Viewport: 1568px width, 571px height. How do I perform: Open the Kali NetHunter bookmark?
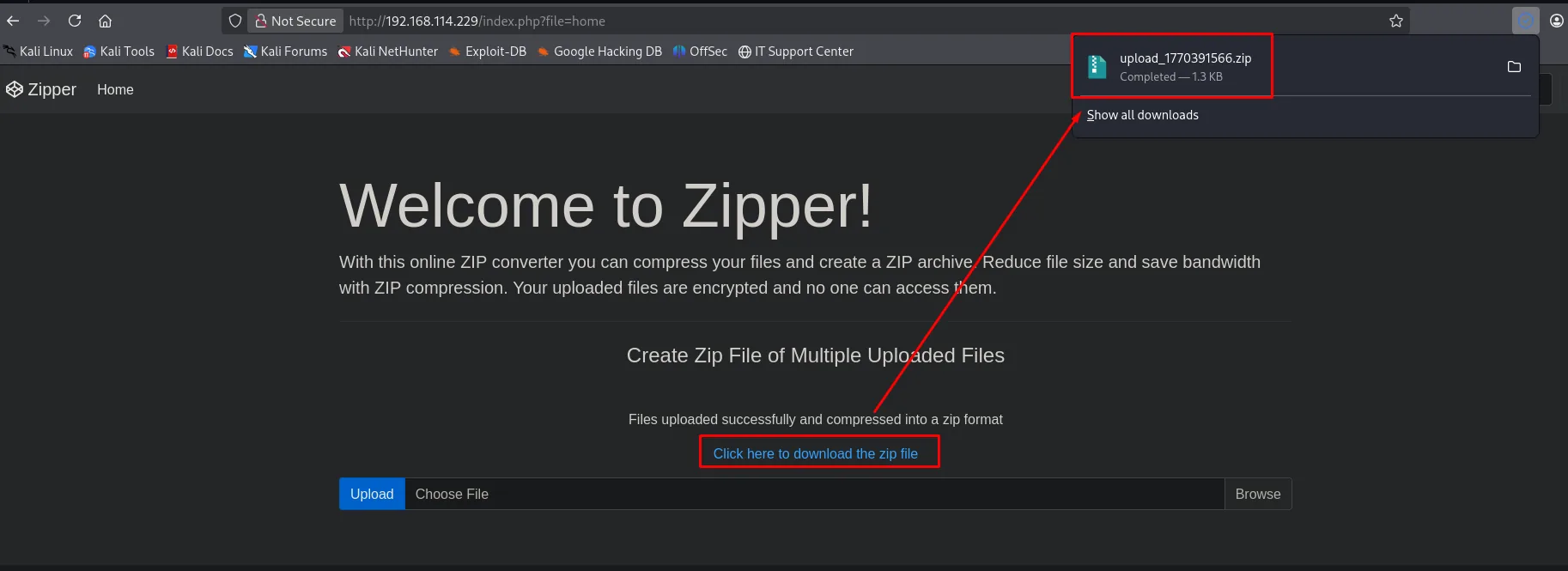pos(388,52)
